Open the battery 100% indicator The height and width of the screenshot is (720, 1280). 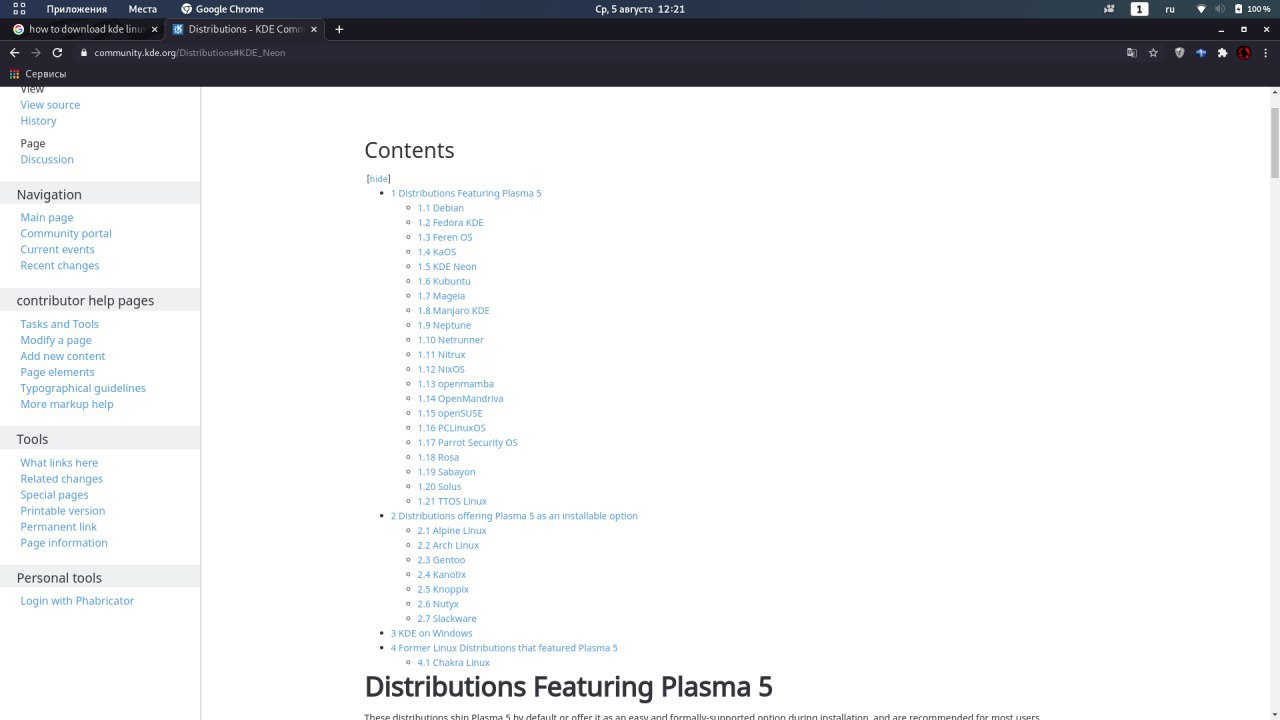click(1253, 9)
